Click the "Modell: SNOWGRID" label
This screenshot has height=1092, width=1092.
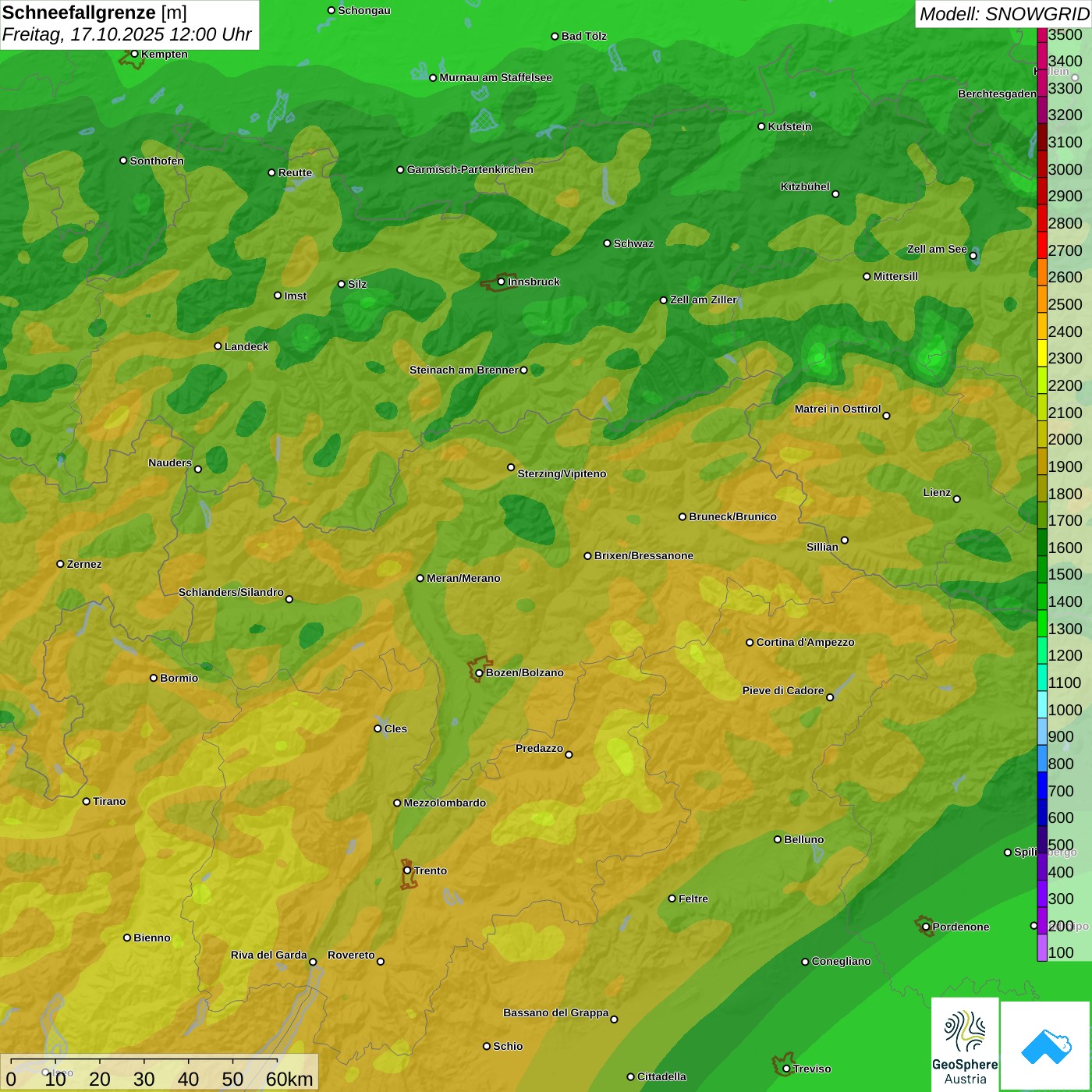click(1004, 14)
